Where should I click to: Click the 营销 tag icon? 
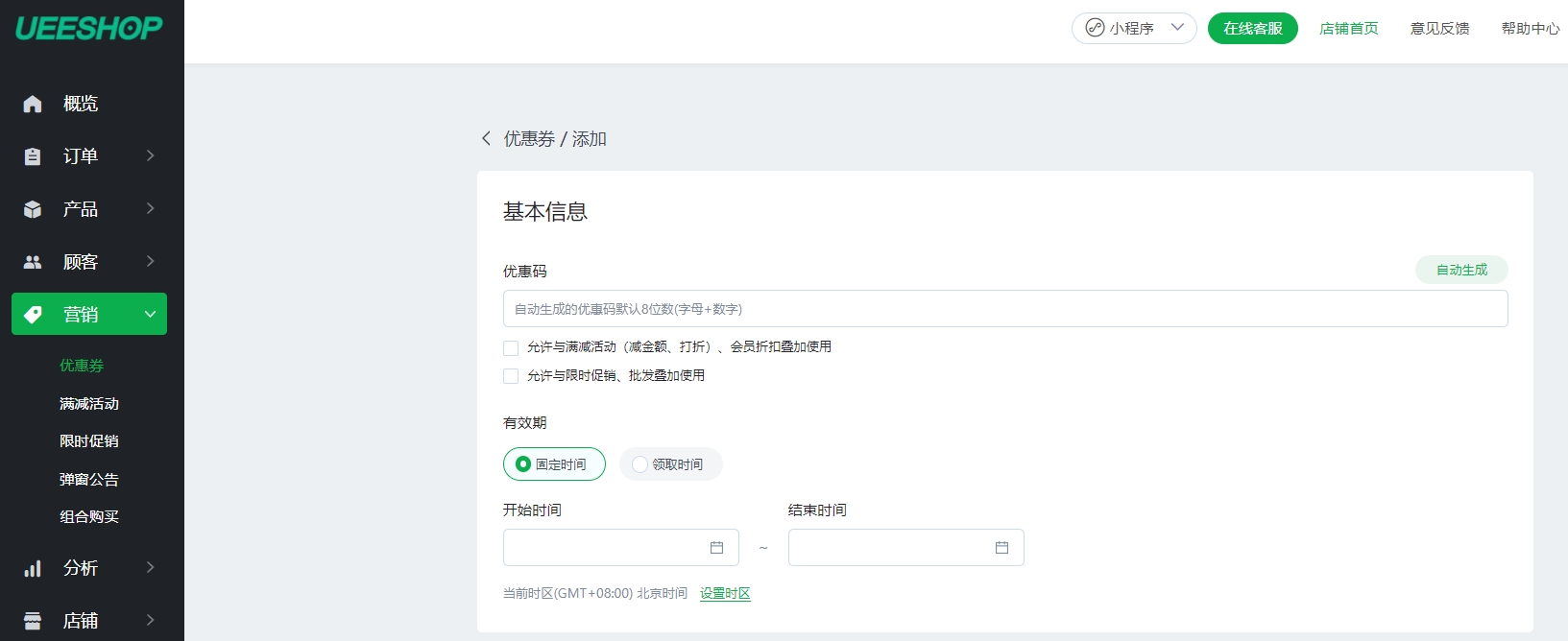[33, 315]
